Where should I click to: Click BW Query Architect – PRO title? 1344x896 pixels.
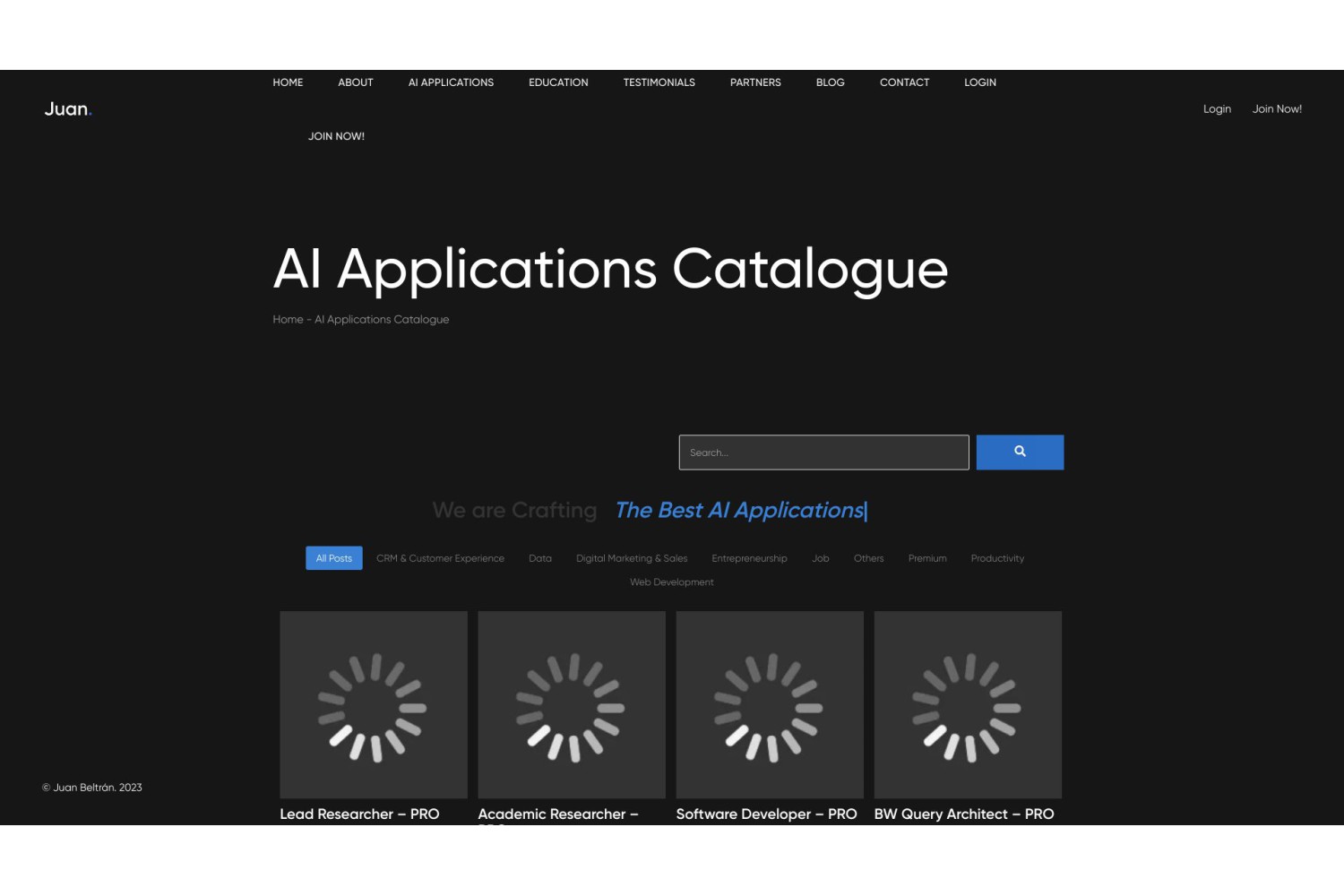[x=964, y=814]
